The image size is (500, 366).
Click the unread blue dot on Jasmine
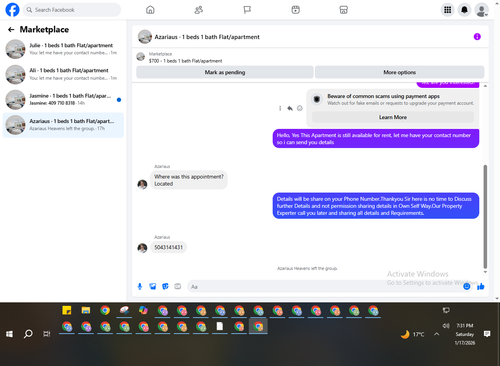[x=119, y=100]
